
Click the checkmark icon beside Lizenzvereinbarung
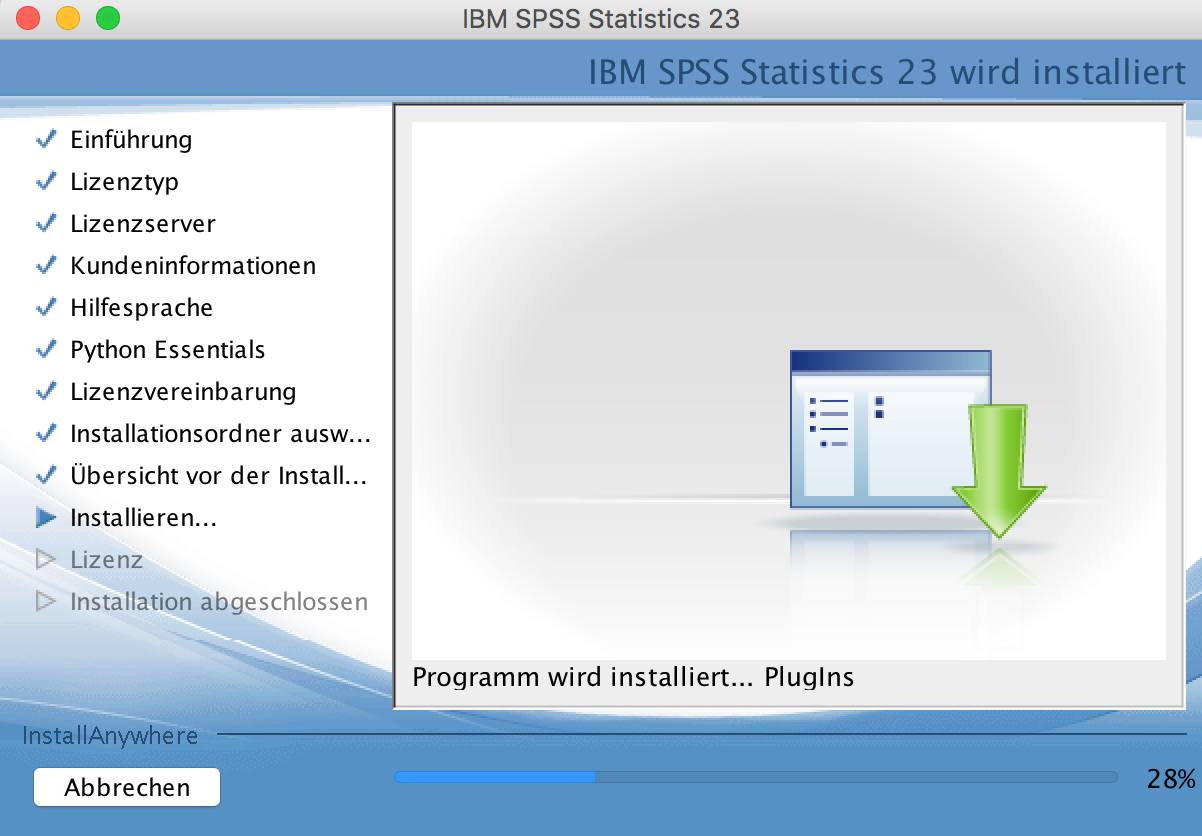(x=46, y=392)
